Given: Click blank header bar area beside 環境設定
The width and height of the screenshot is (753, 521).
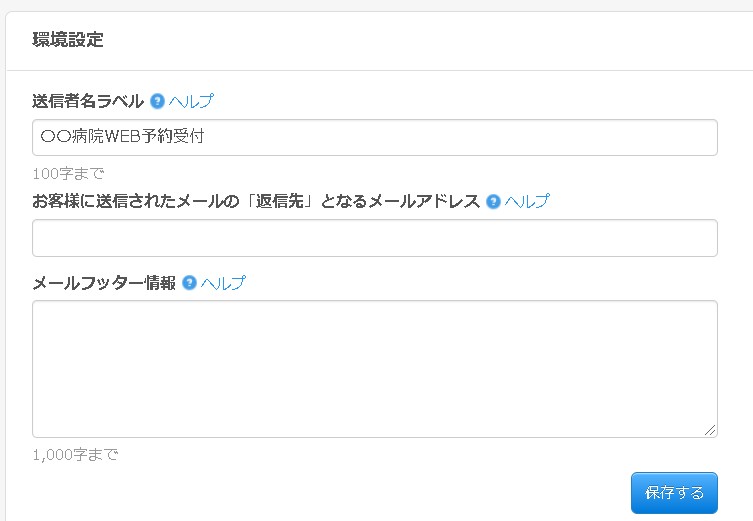Looking at the screenshot, I should [x=420, y=41].
